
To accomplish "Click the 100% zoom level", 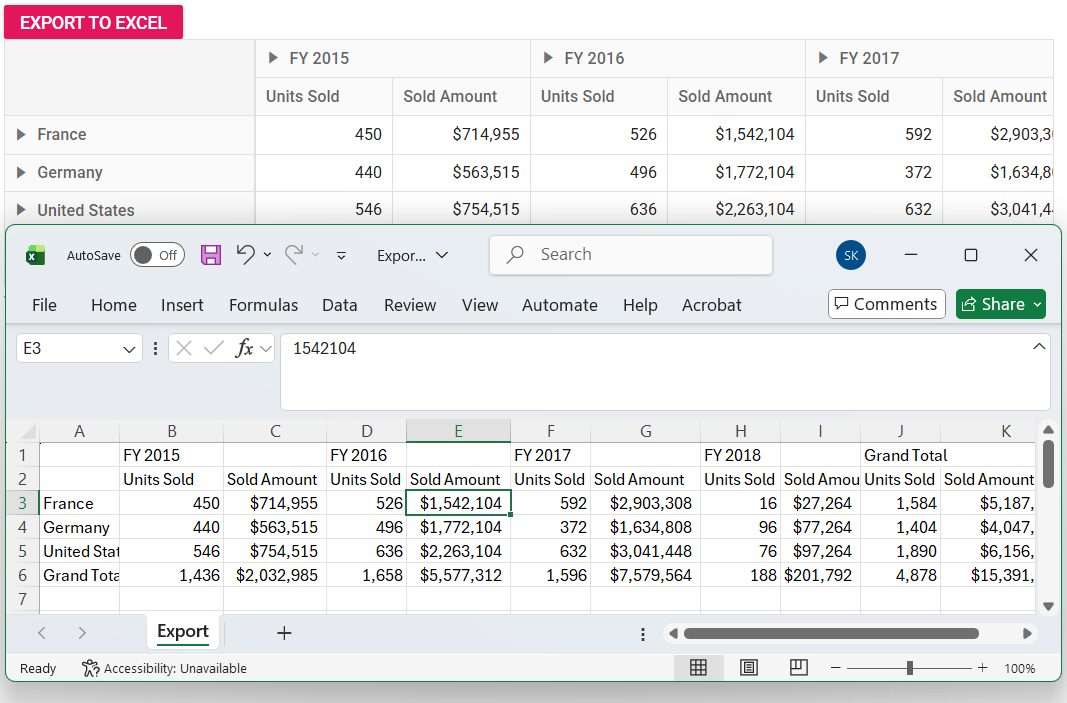I will [x=1019, y=668].
